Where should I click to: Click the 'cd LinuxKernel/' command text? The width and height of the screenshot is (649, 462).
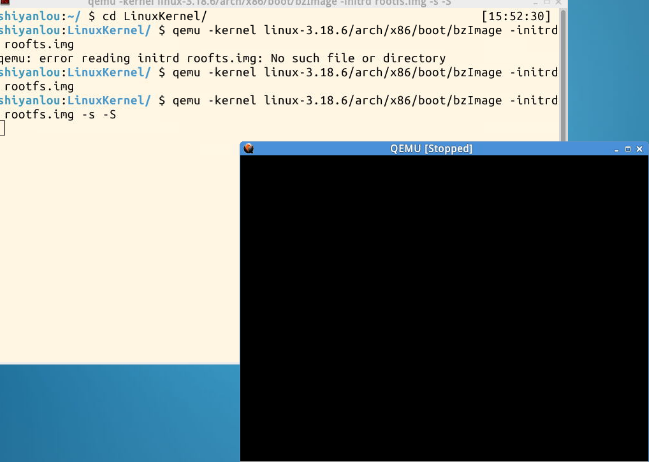coord(154,17)
